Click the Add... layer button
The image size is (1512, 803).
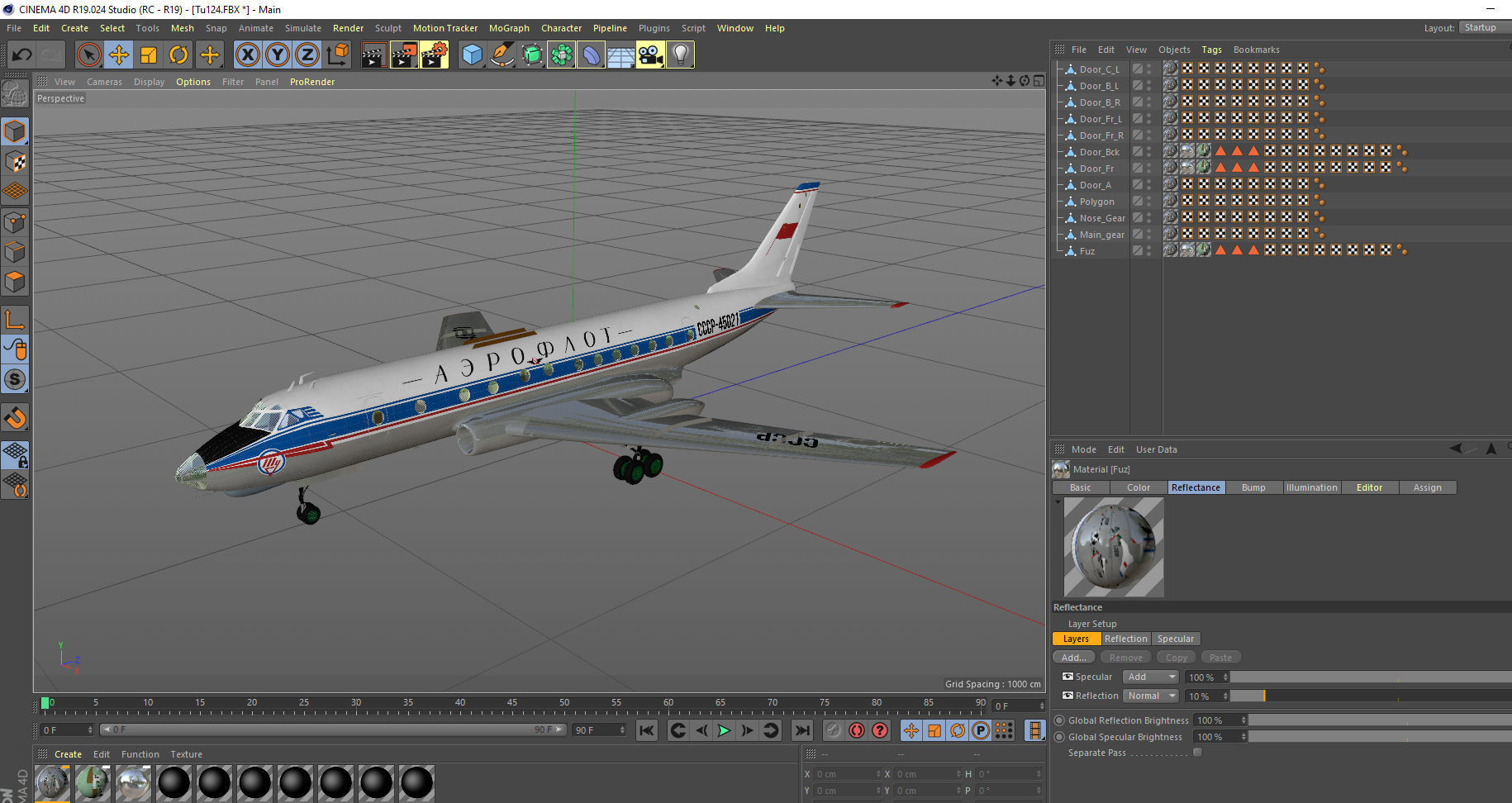[x=1073, y=658]
